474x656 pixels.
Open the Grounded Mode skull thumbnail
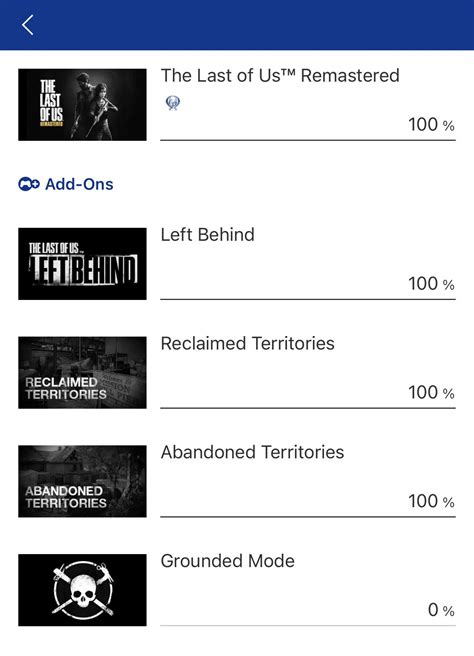82,590
